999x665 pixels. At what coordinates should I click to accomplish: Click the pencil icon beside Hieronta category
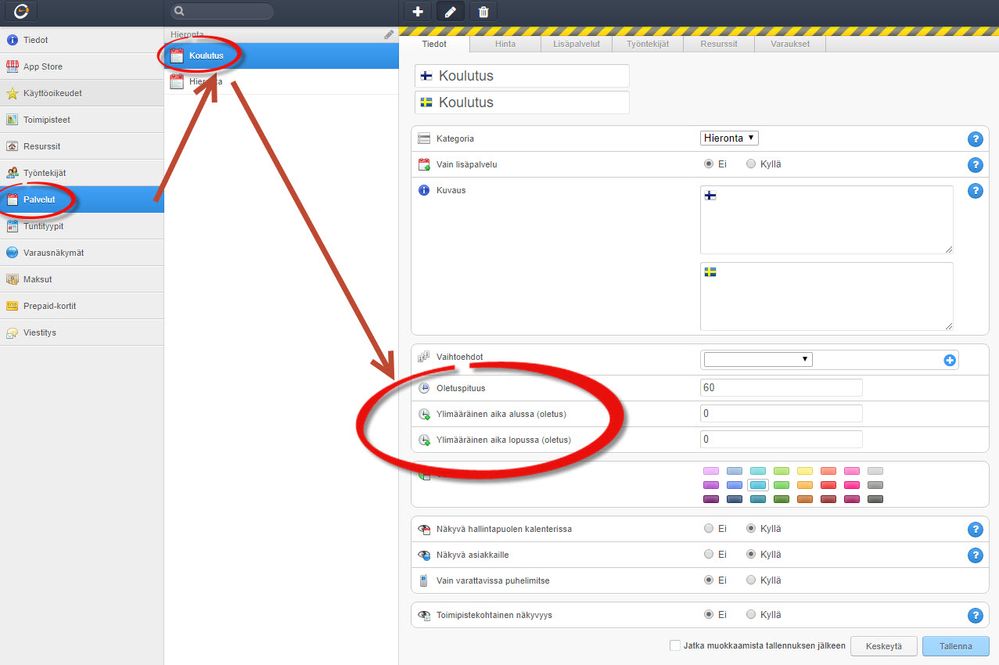pyautogui.click(x=389, y=34)
